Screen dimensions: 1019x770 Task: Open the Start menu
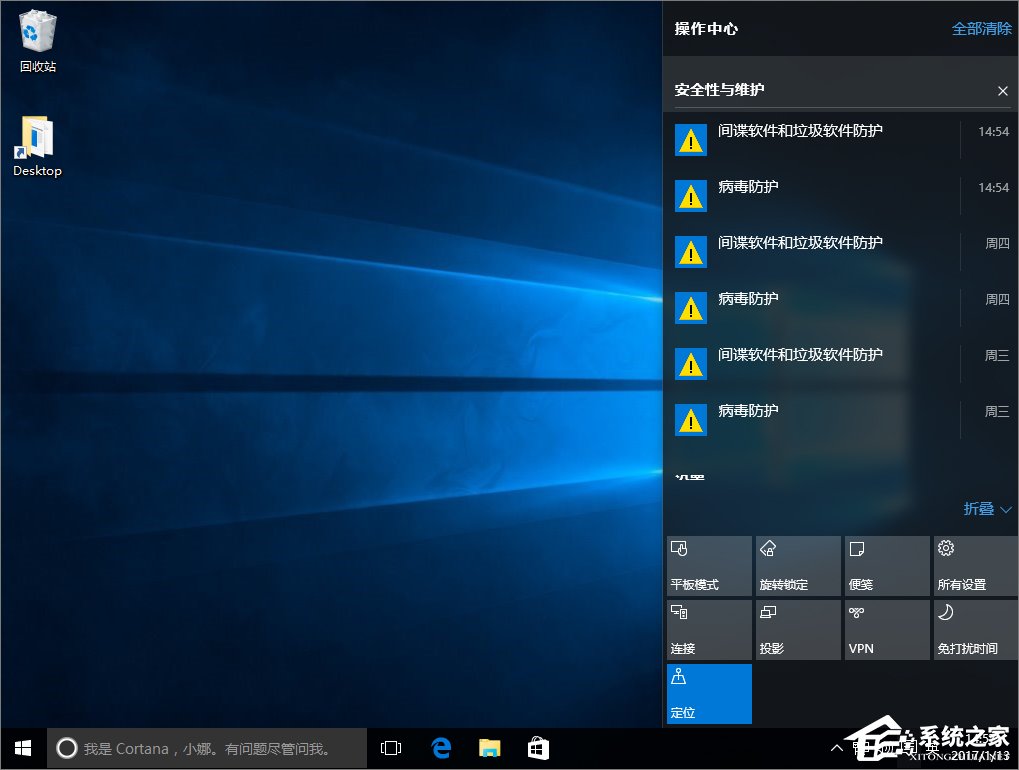[x=21, y=747]
